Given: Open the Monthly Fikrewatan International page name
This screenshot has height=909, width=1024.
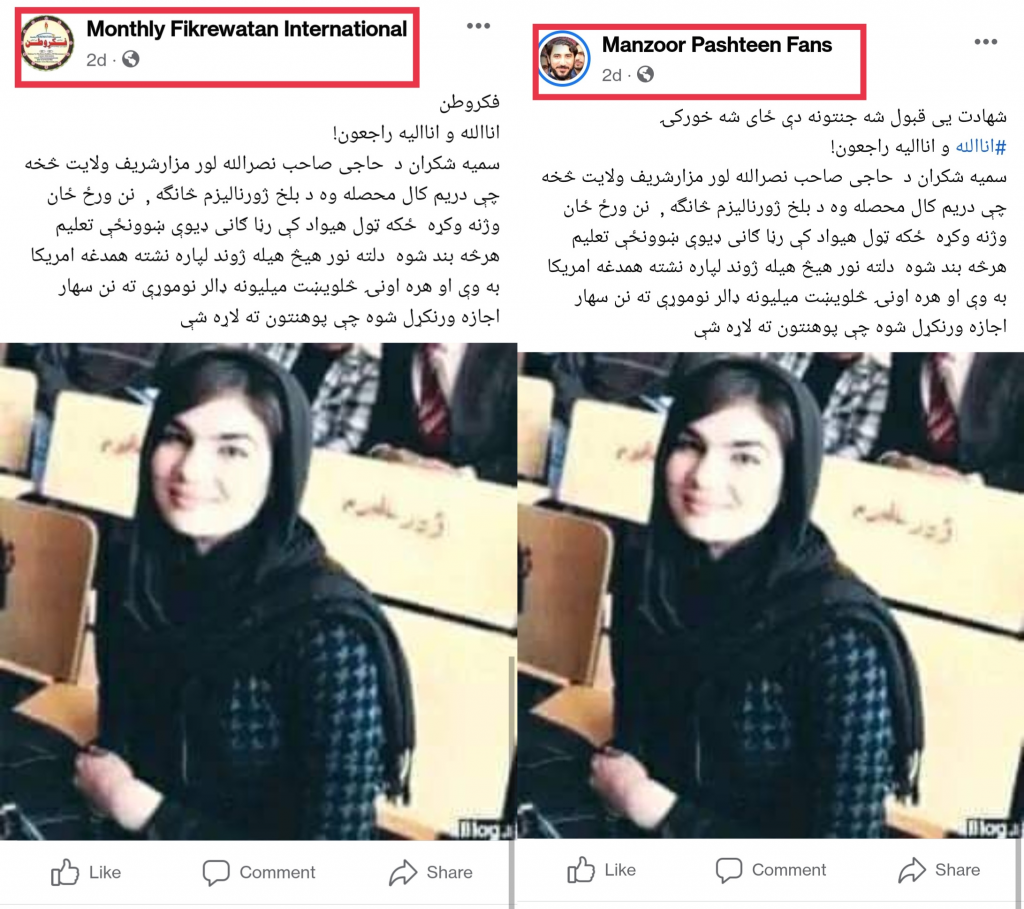Looking at the screenshot, I should tap(246, 29).
